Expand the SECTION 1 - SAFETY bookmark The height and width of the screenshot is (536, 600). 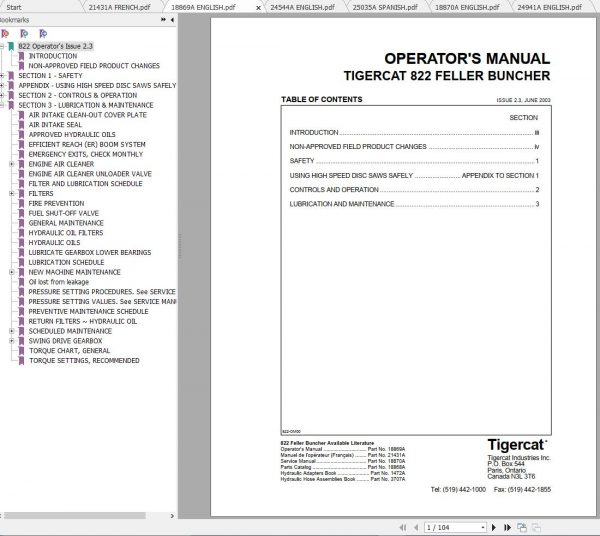[x=2, y=76]
